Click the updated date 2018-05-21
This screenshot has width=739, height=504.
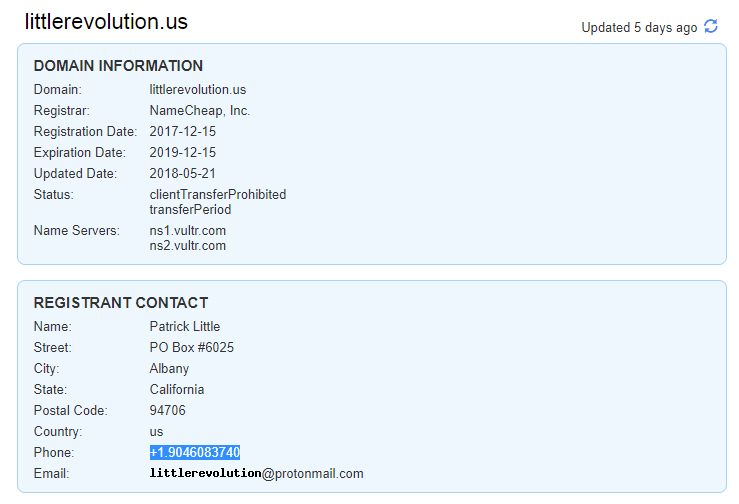coord(183,174)
